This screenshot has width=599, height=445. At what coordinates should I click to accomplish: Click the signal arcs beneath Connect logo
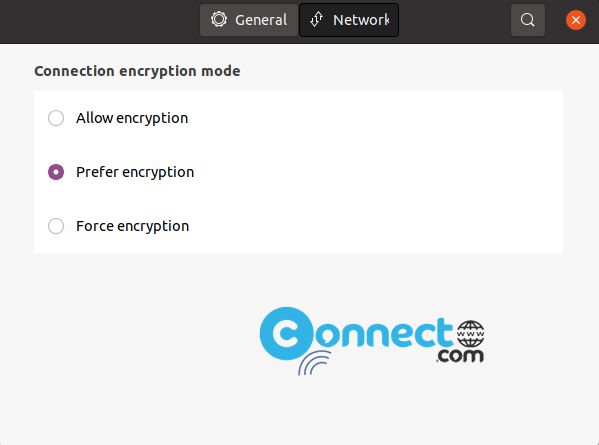[x=314, y=363]
